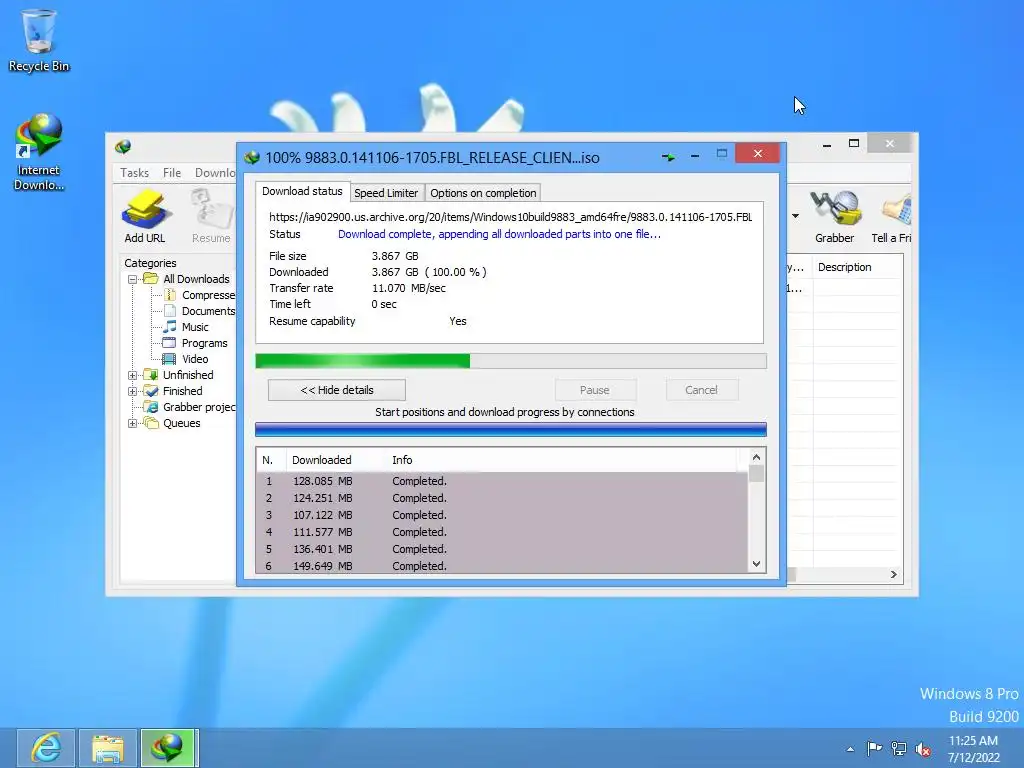
Task: Select the Unfinished folder icon
Action: click(151, 375)
